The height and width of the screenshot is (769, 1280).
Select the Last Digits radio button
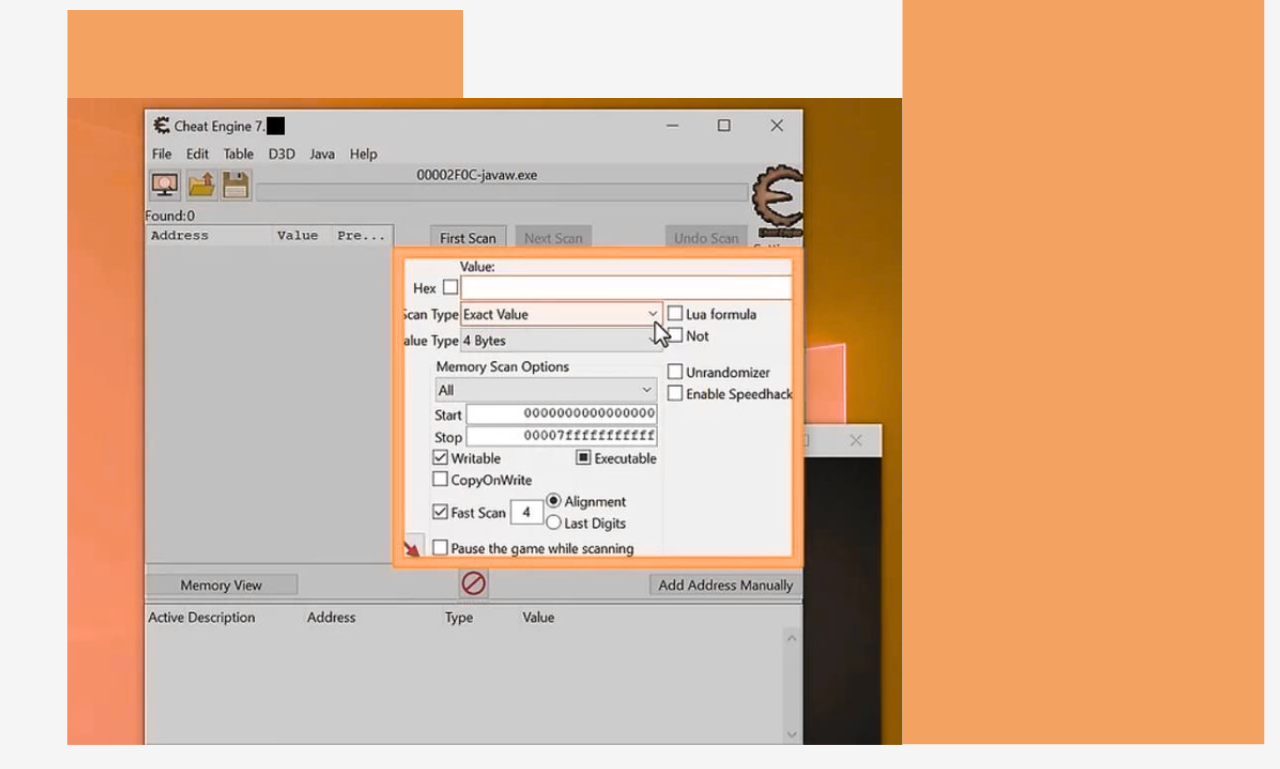[x=554, y=522]
